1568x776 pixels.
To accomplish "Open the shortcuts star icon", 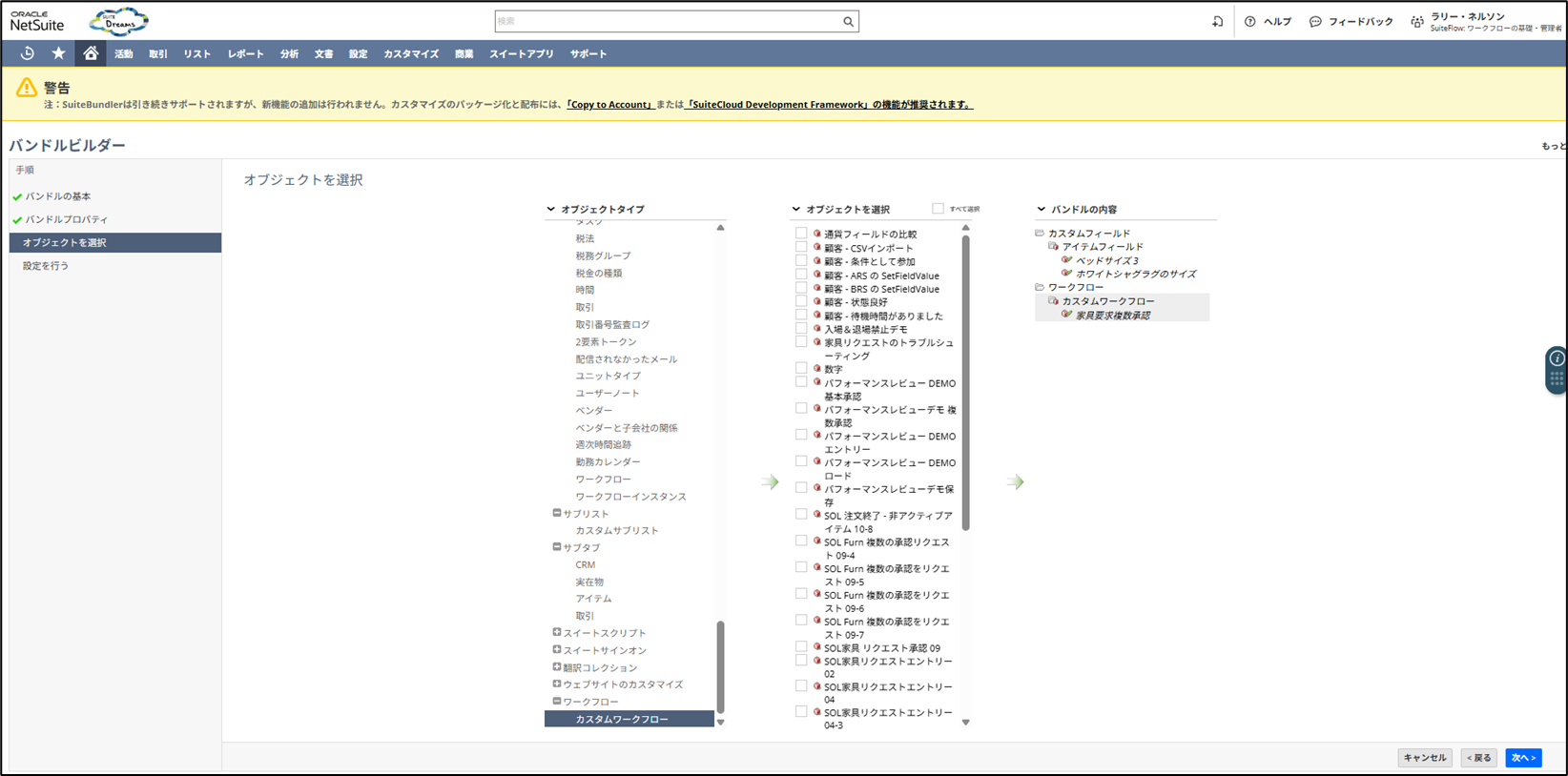I will [58, 53].
